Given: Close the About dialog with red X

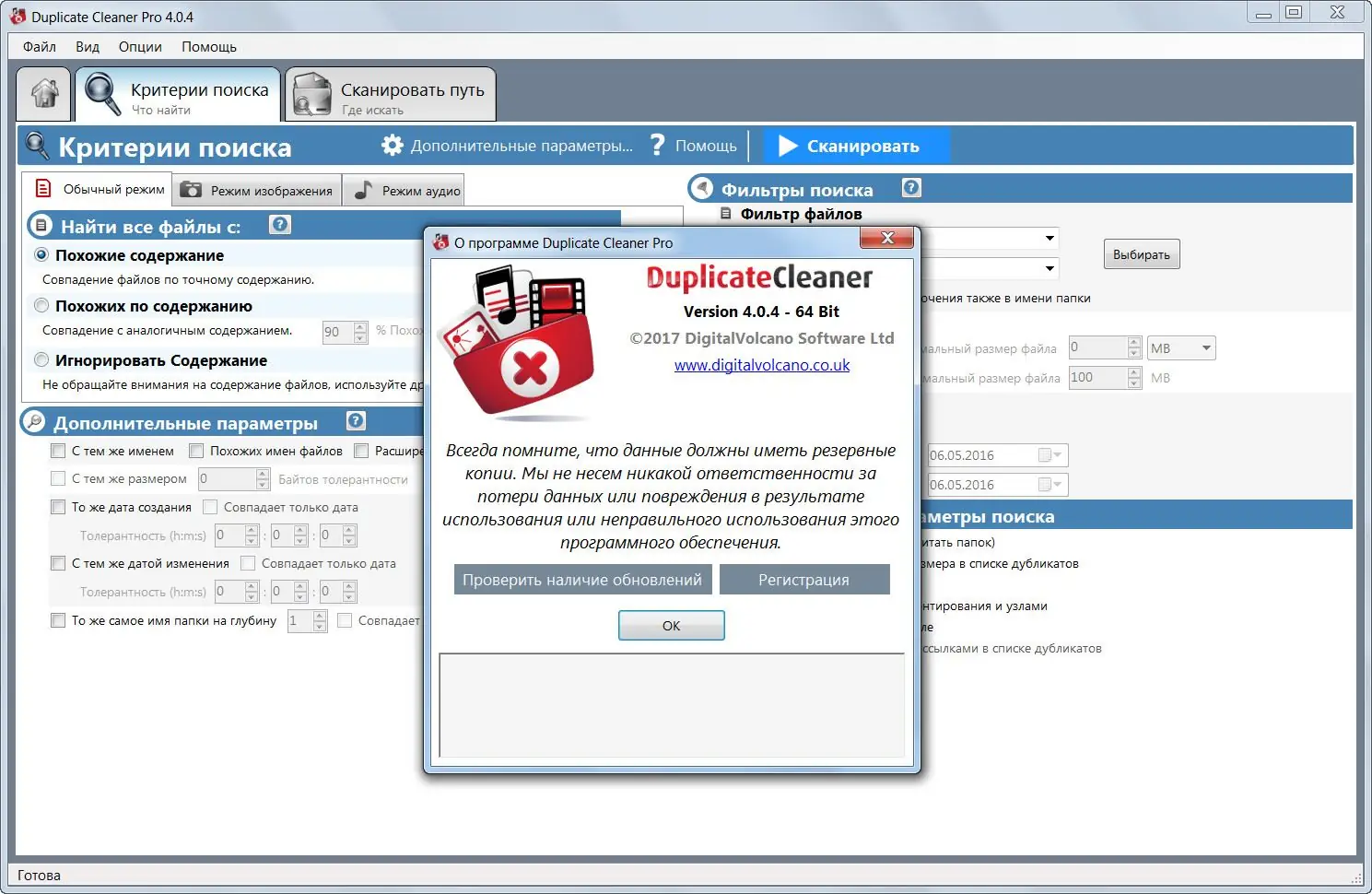Looking at the screenshot, I should 886,238.
